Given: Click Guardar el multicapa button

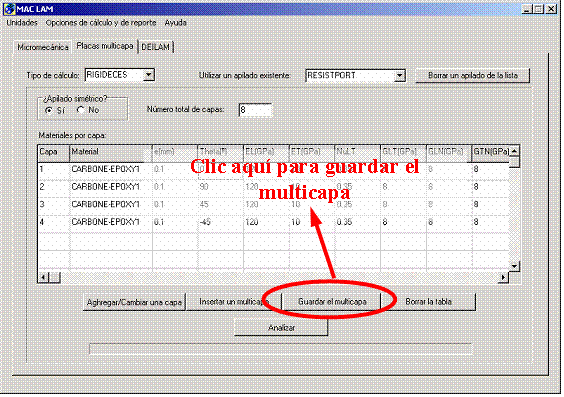Looking at the screenshot, I should click(x=332, y=302).
